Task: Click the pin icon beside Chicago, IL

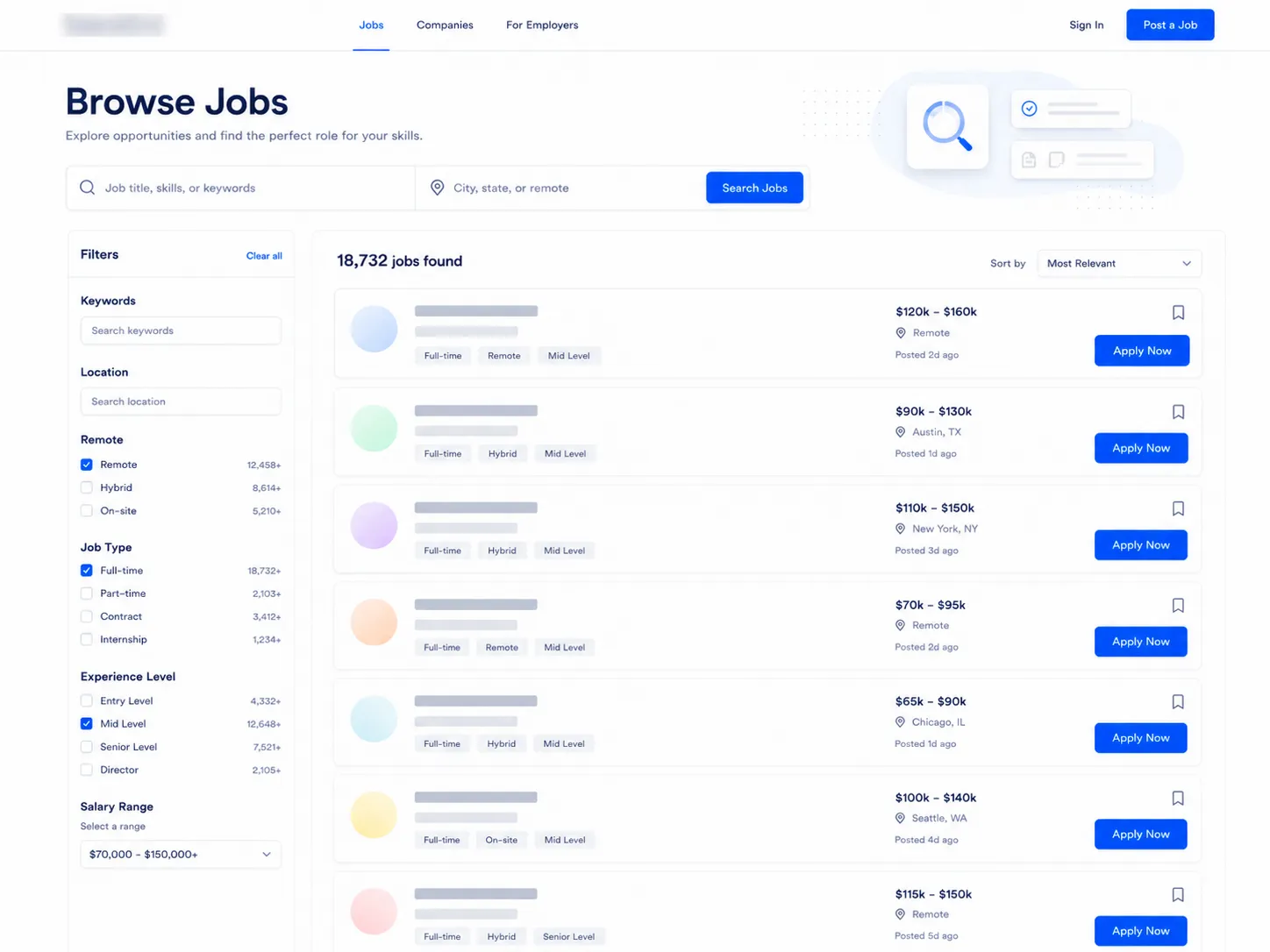Action: click(x=900, y=722)
